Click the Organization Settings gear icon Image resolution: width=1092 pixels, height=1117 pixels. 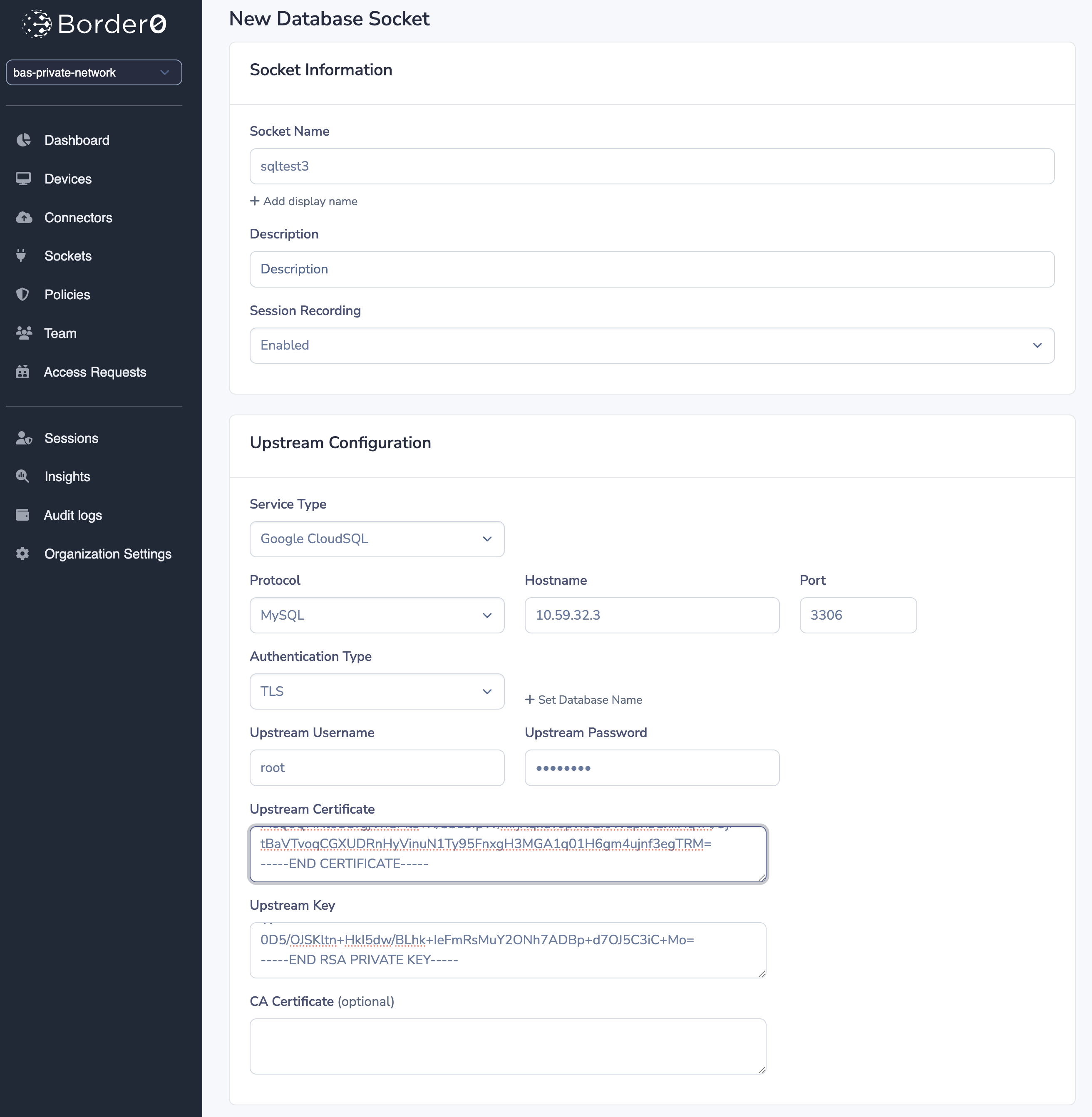point(22,554)
